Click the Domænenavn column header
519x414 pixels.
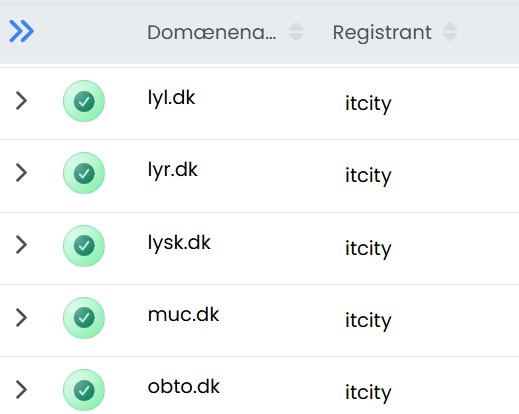pyautogui.click(x=212, y=33)
